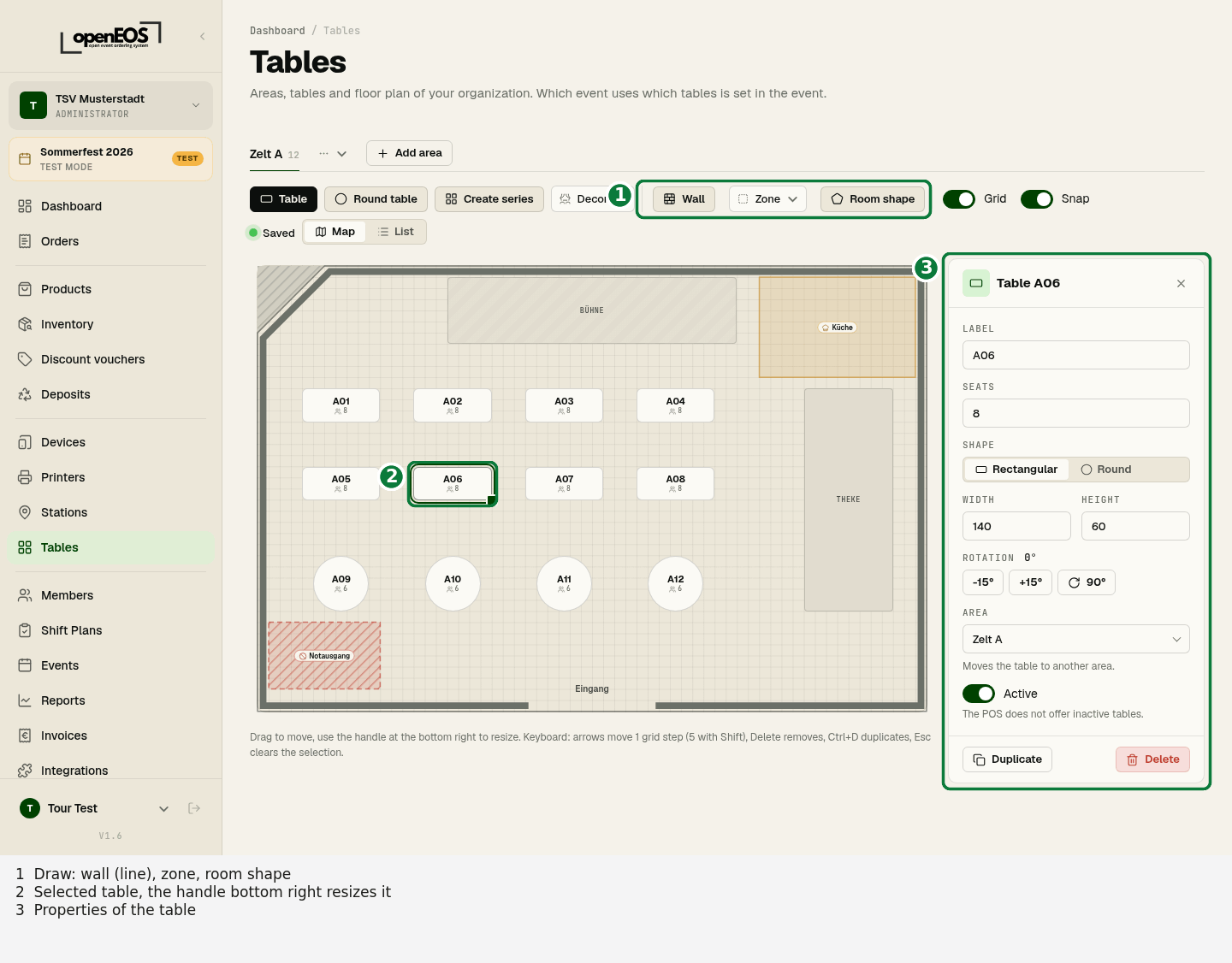Select the Notausgang zone label

pos(324,656)
